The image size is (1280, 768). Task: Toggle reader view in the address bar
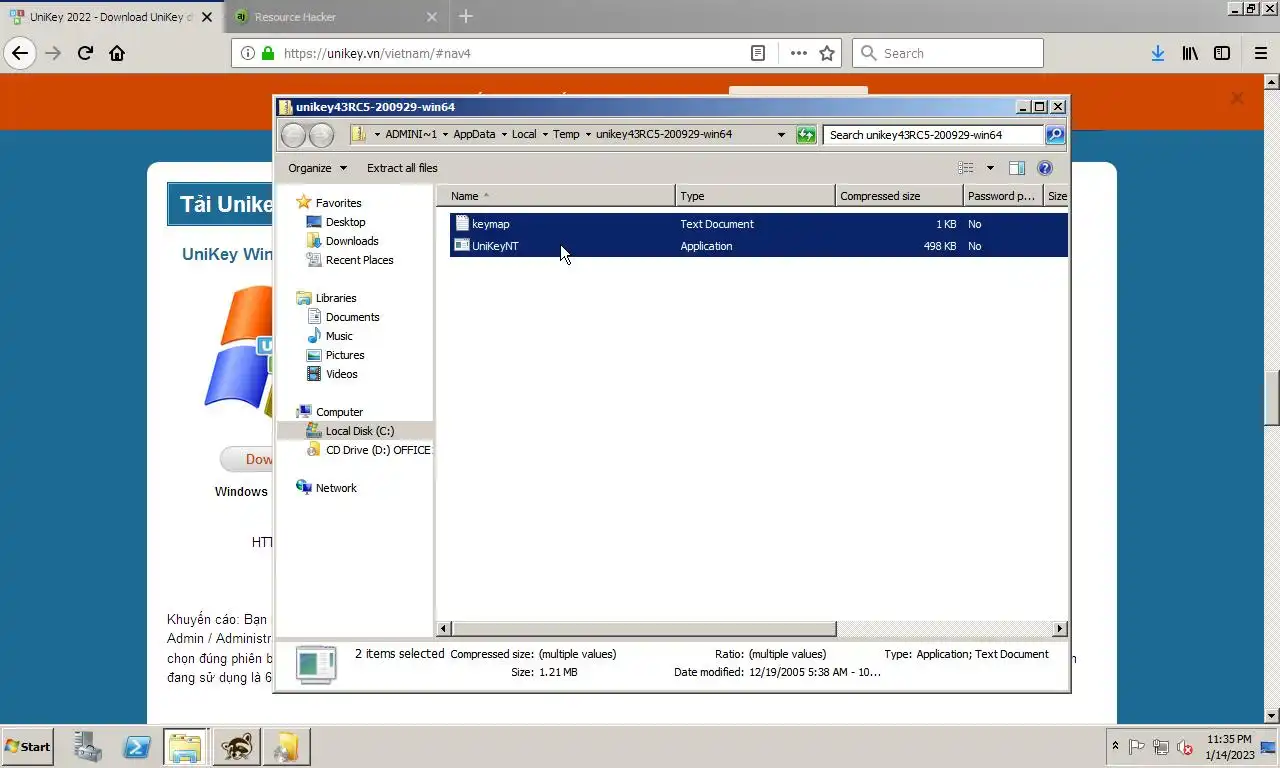click(758, 53)
